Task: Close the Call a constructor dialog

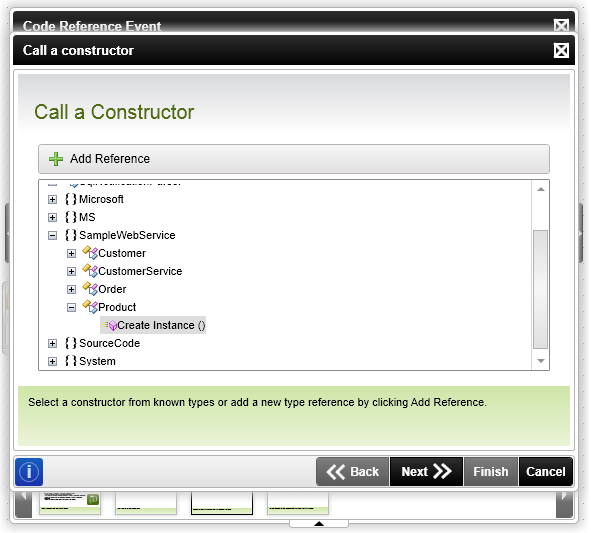Action: coord(561,50)
